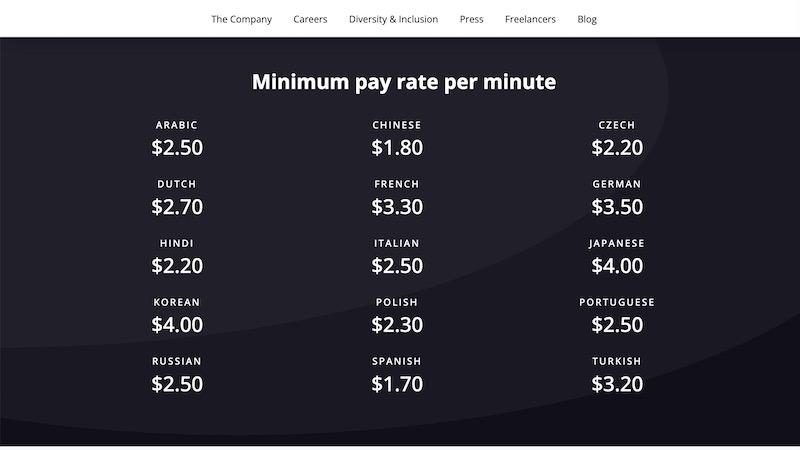Visit the Press page
This screenshot has width=800, height=450.
pyautogui.click(x=471, y=19)
